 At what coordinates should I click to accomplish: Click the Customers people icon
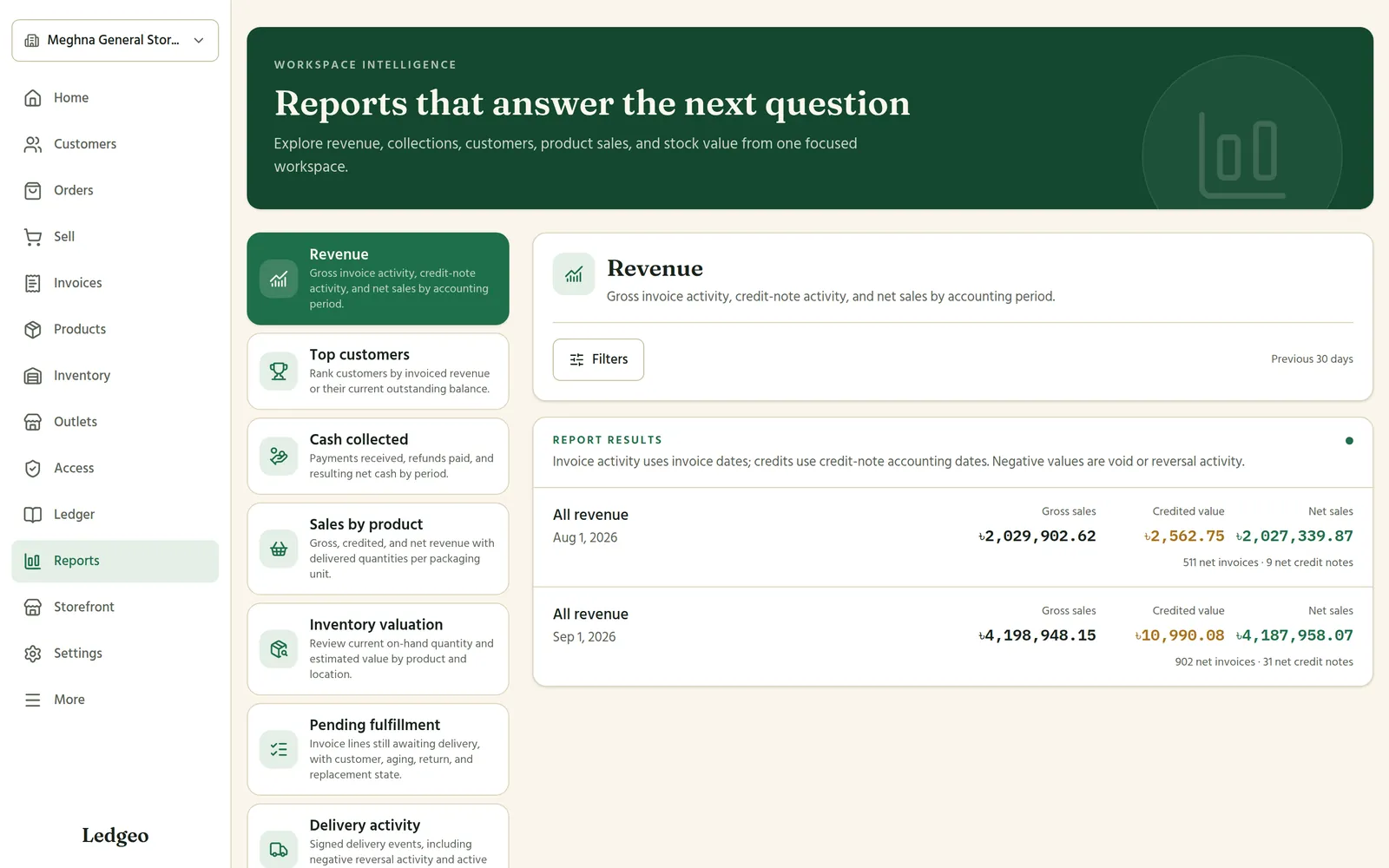tap(33, 144)
